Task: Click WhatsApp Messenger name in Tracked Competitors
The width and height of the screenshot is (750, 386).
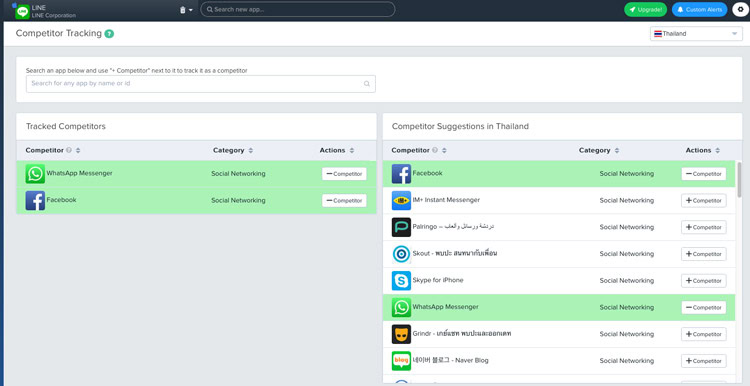Action: pyautogui.click(x=79, y=173)
